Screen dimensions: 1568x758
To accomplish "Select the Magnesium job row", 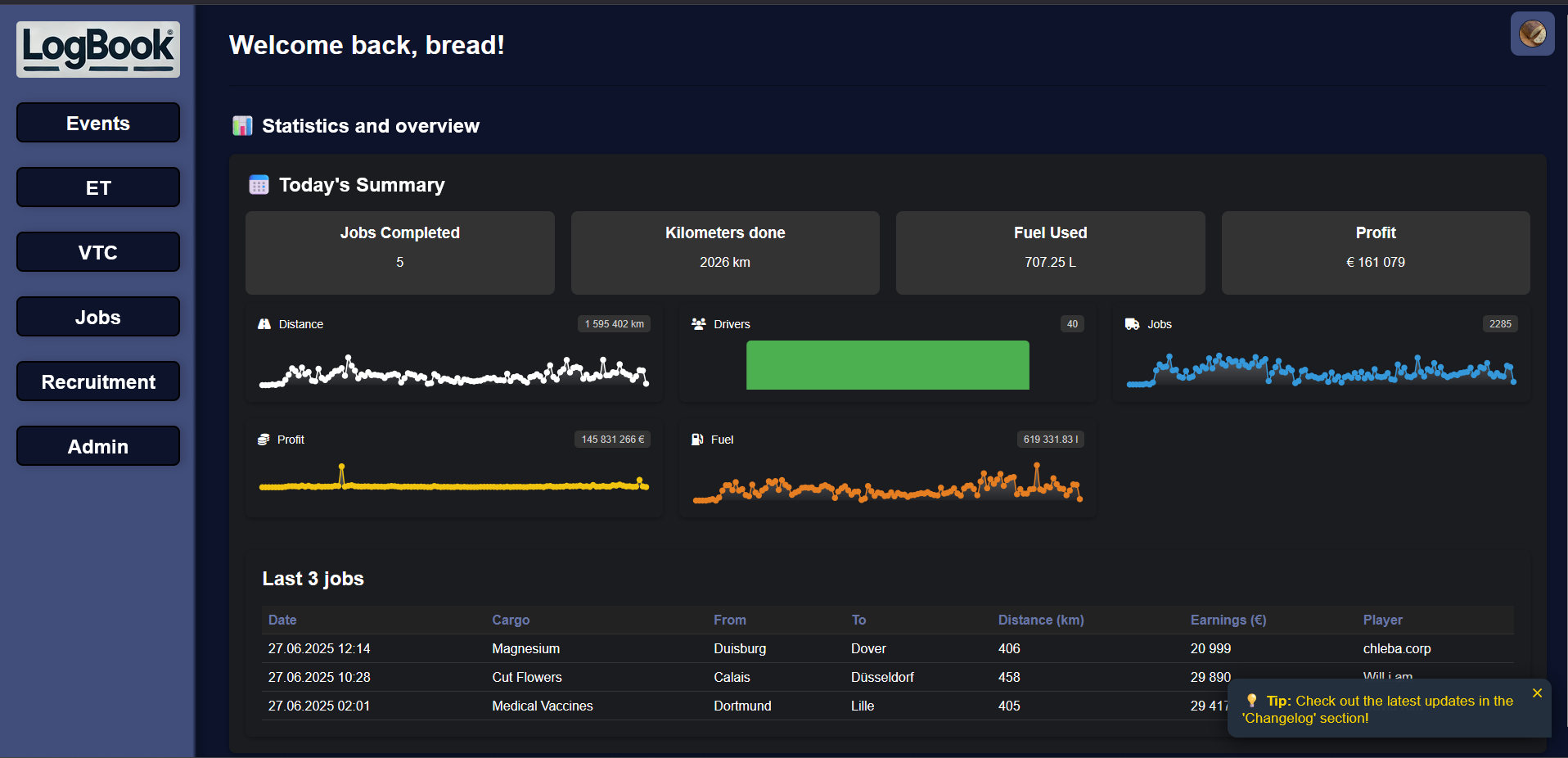I will [x=737, y=648].
